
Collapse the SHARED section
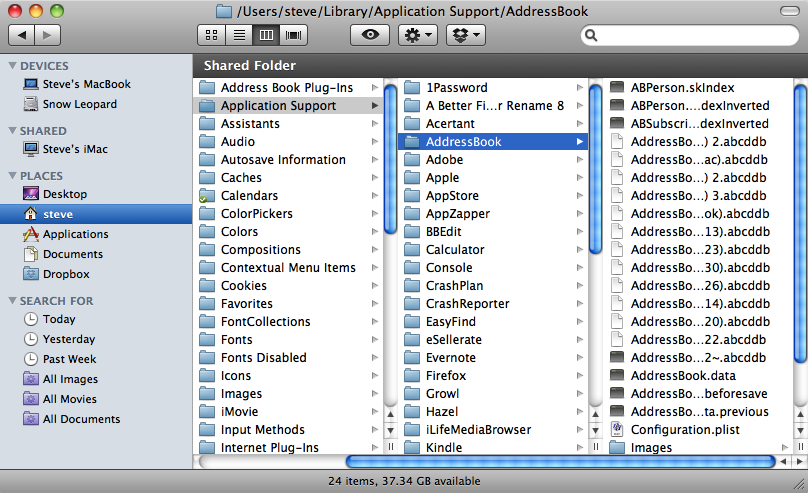click(x=12, y=130)
